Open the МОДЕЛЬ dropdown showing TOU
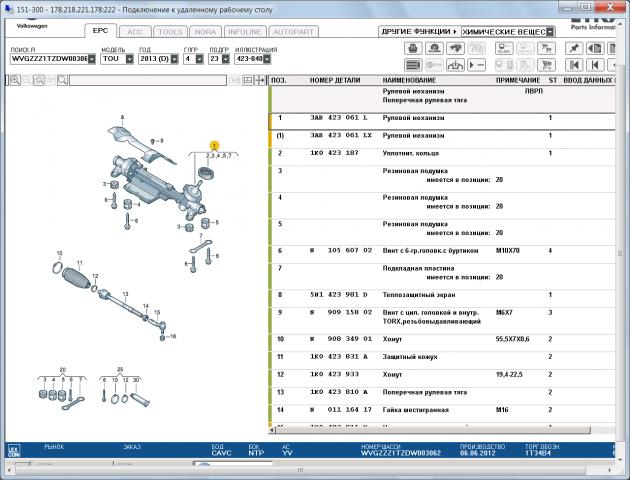This screenshot has width=630, height=480. [129, 59]
